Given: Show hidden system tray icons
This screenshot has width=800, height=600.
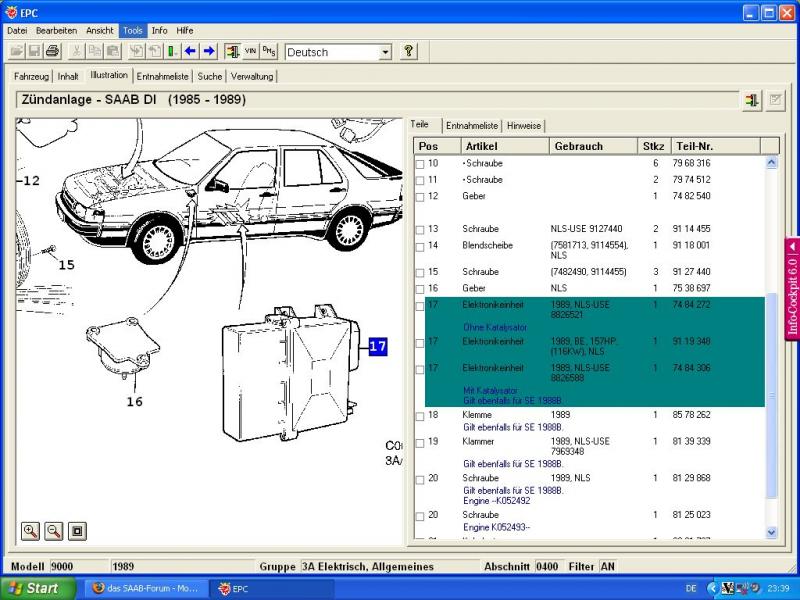Looking at the screenshot, I should tap(712, 588).
